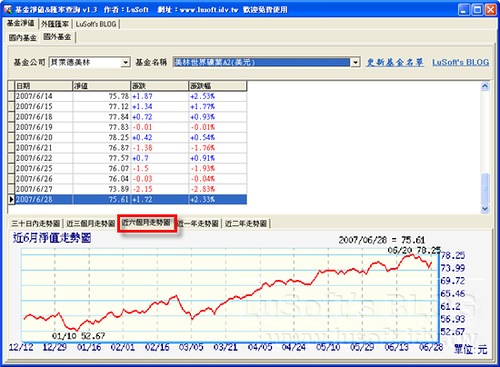Screen dimensions: 500x367
Task: Click the table's vertical scrollbar thumb
Action: click(x=485, y=188)
